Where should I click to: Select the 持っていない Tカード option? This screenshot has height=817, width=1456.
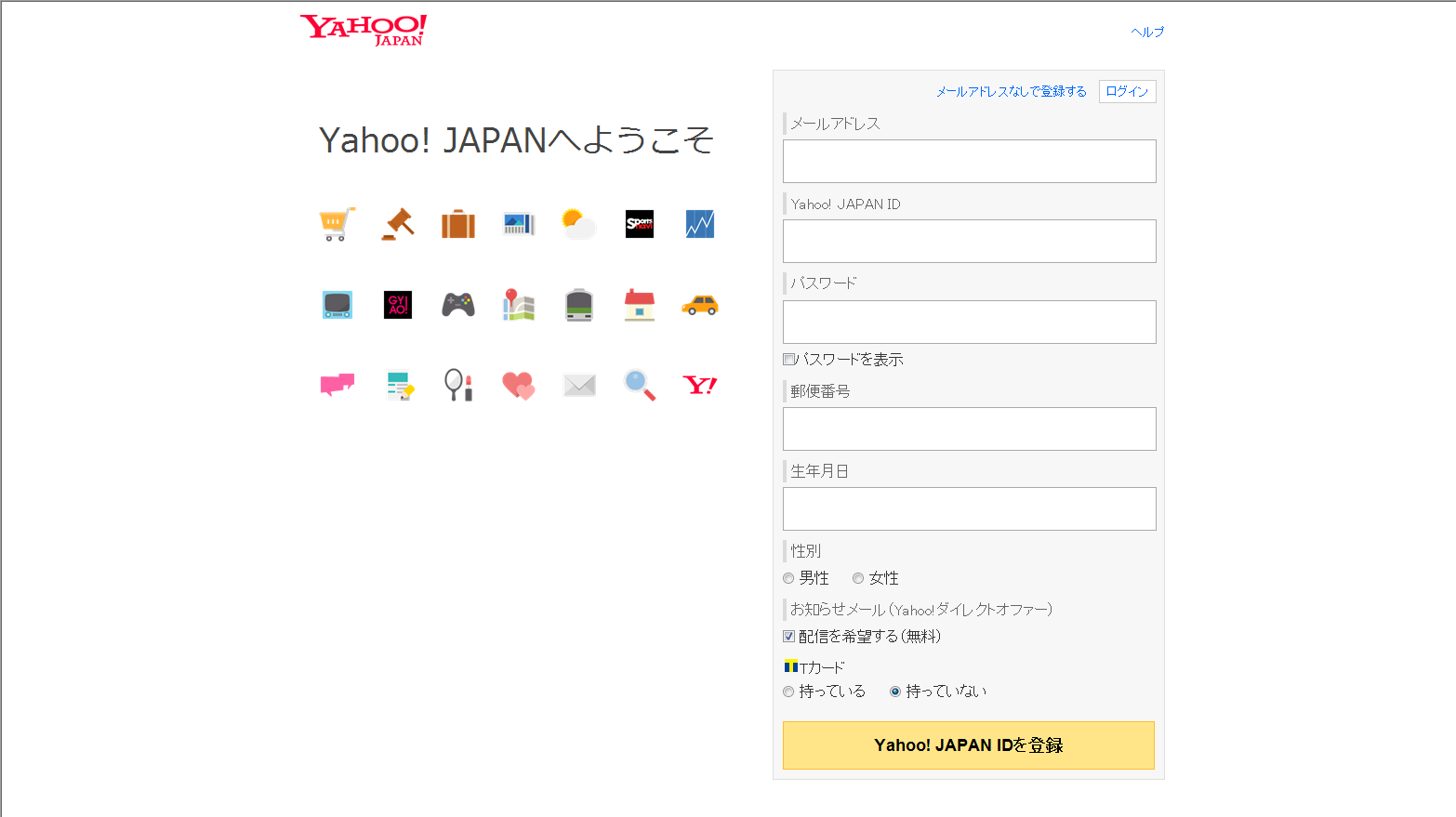pyautogui.click(x=895, y=692)
